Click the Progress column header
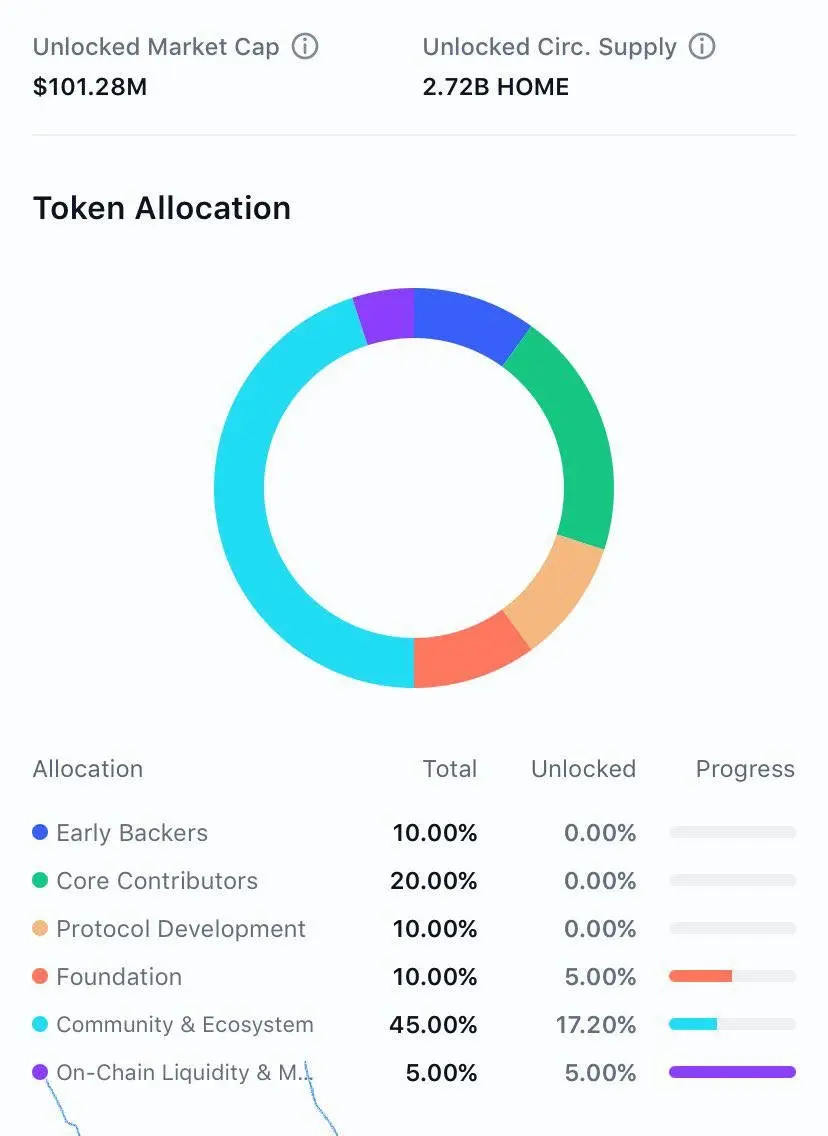The width and height of the screenshot is (828, 1136). pyautogui.click(x=745, y=769)
